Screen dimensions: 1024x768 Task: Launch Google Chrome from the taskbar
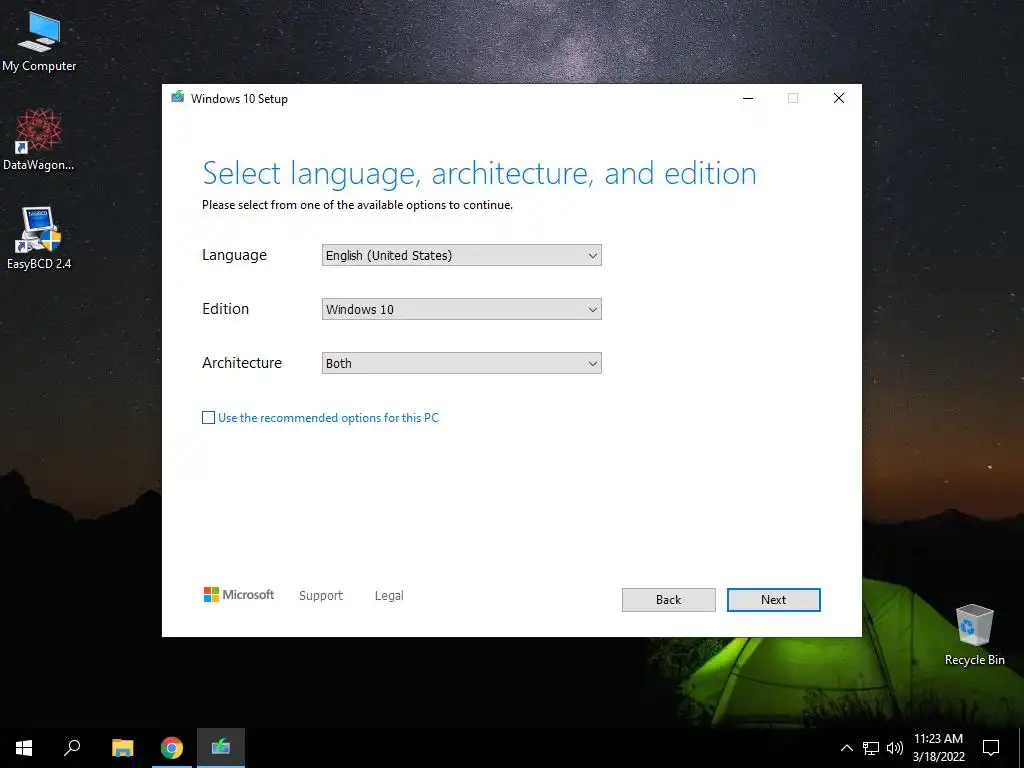(x=172, y=748)
